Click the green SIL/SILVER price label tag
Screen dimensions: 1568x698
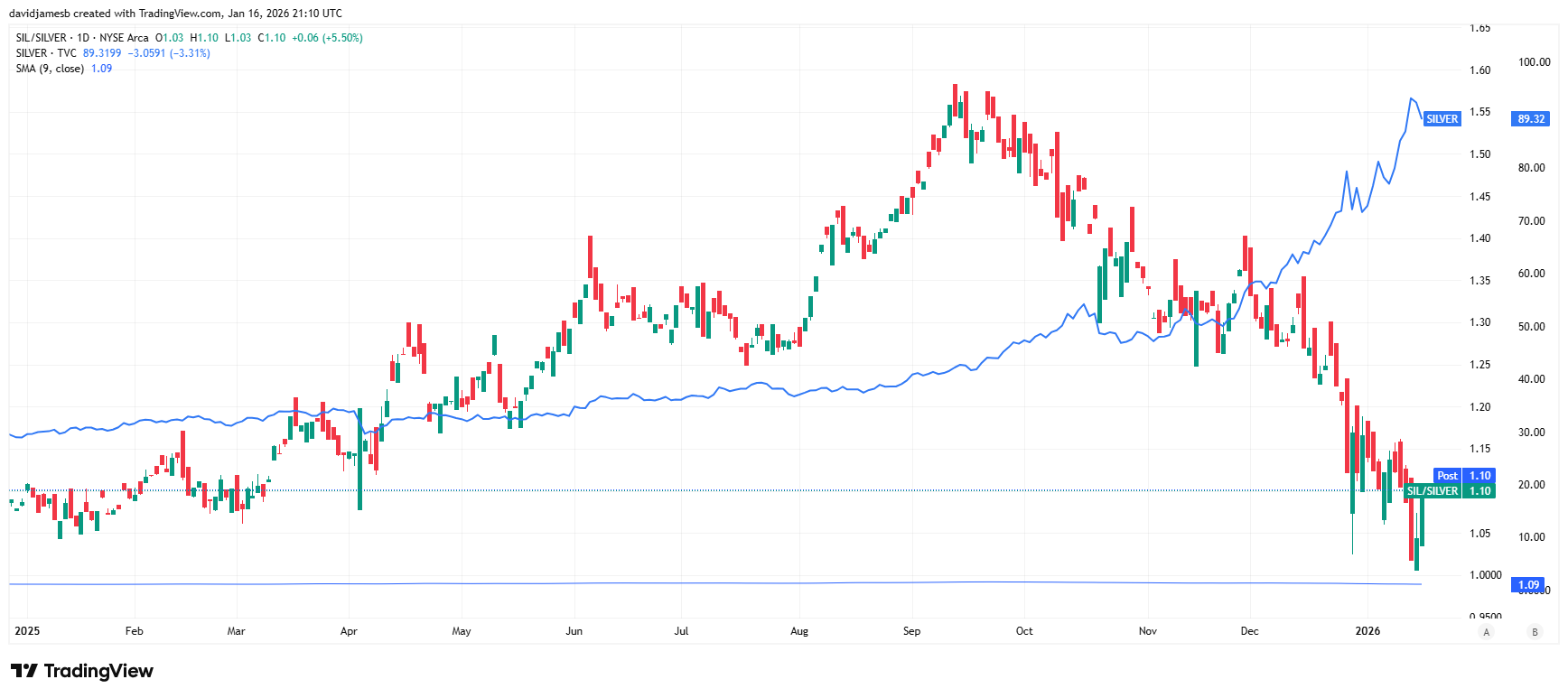click(1433, 491)
